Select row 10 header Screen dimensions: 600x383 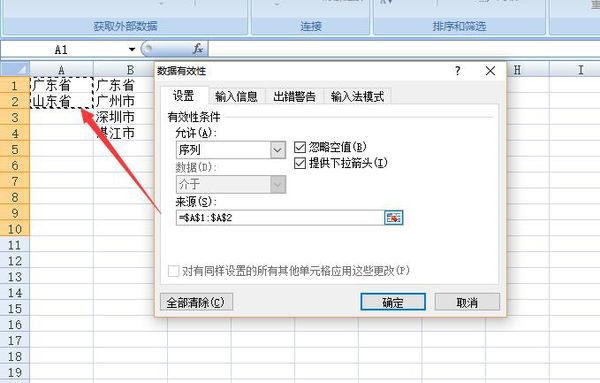[15, 229]
